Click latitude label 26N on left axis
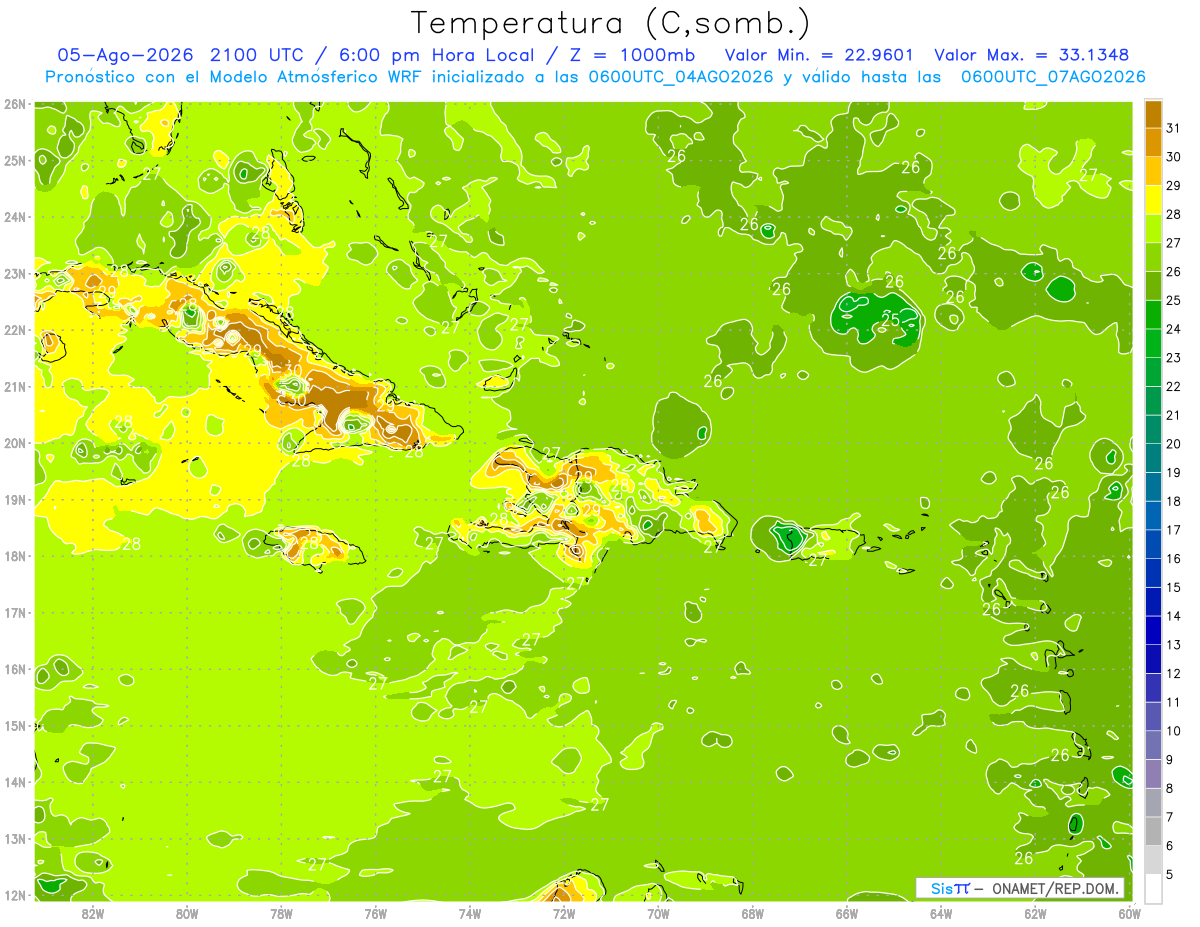The height and width of the screenshot is (927, 1200). coord(14,104)
